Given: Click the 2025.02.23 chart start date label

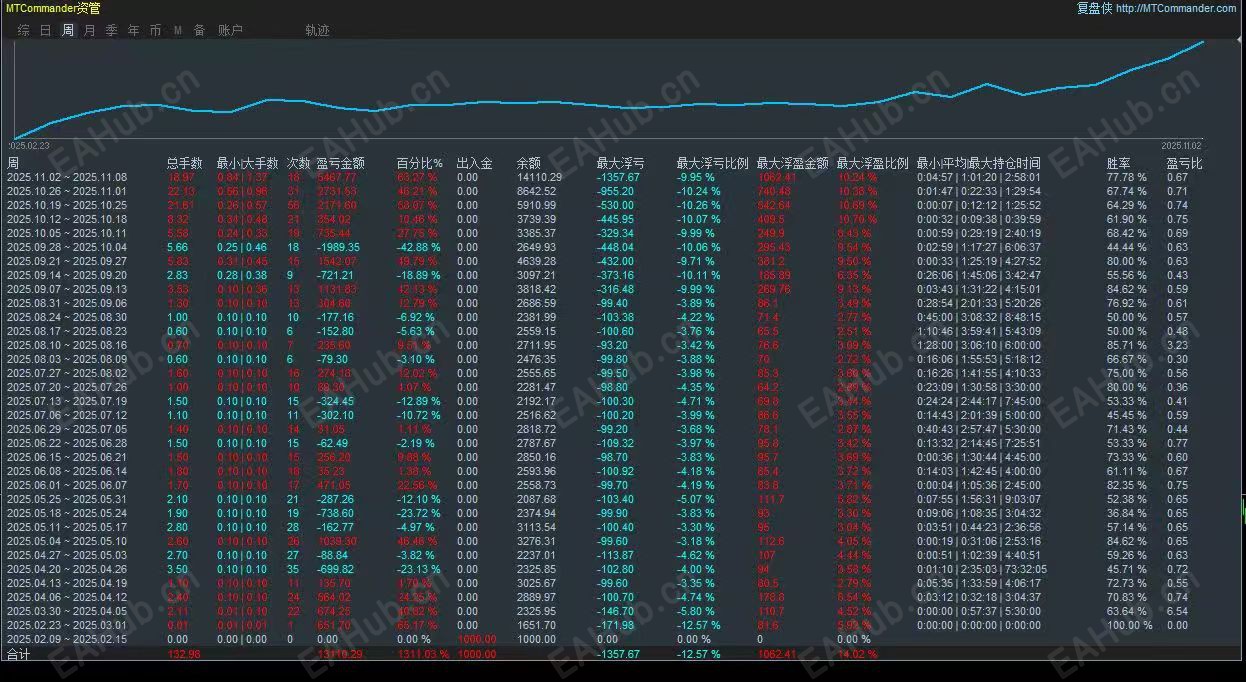Looking at the screenshot, I should (31, 145).
